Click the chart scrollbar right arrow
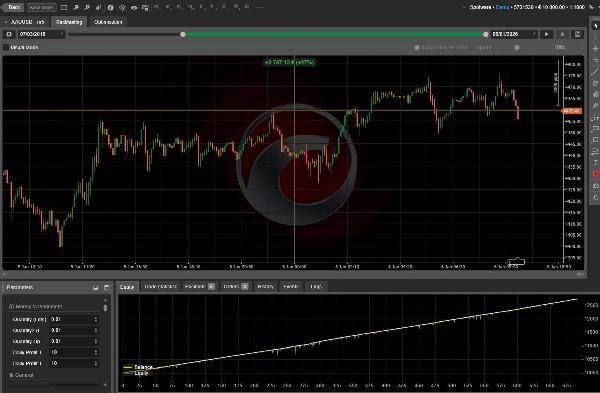The width and height of the screenshot is (600, 393). (x=580, y=274)
